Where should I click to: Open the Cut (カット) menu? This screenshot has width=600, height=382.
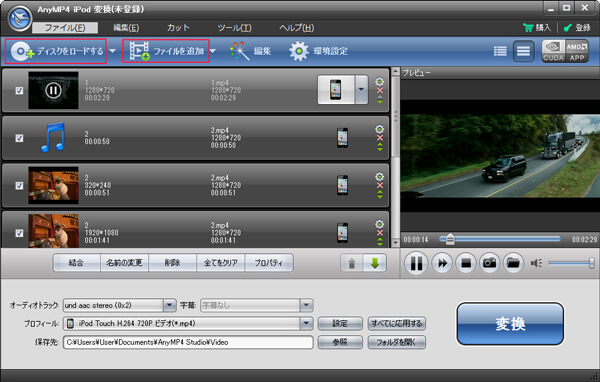point(178,28)
